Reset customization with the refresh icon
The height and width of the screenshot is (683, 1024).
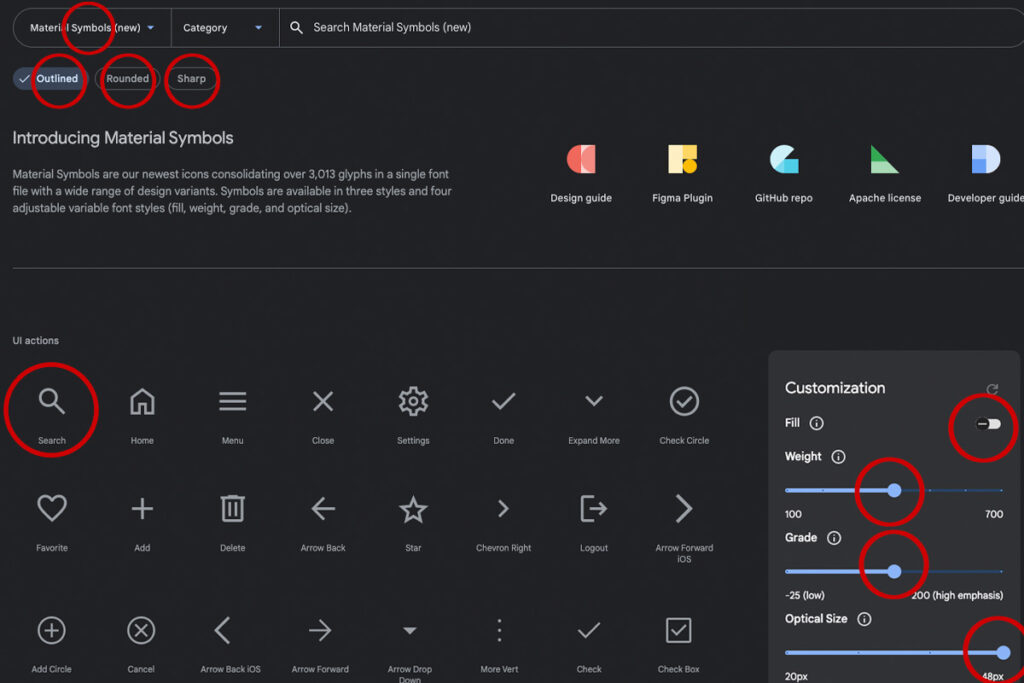click(x=992, y=389)
